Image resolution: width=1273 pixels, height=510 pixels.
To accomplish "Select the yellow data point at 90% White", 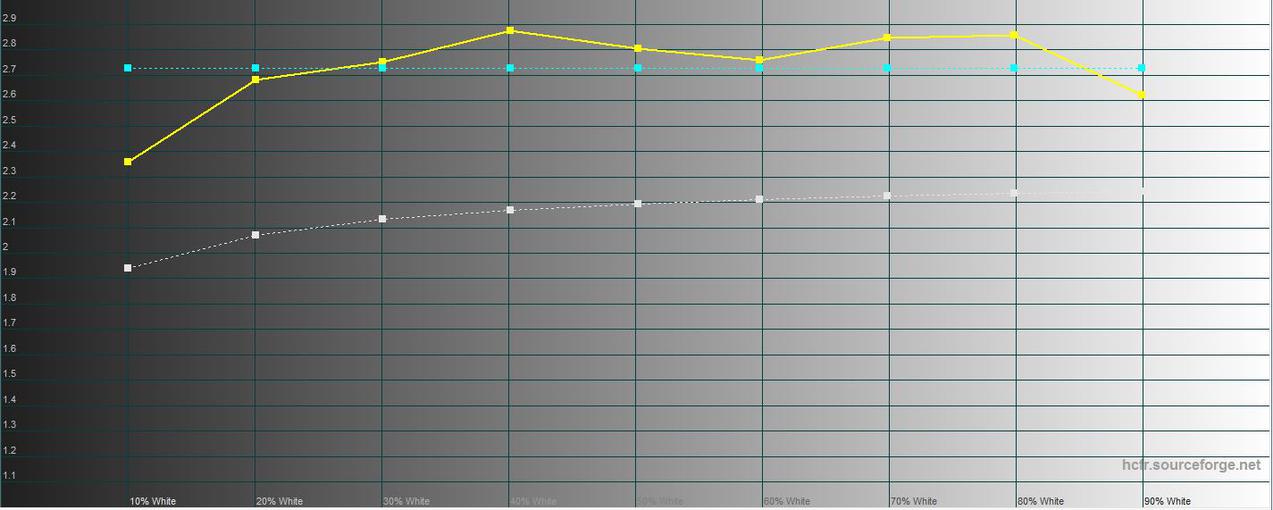I will (1142, 95).
